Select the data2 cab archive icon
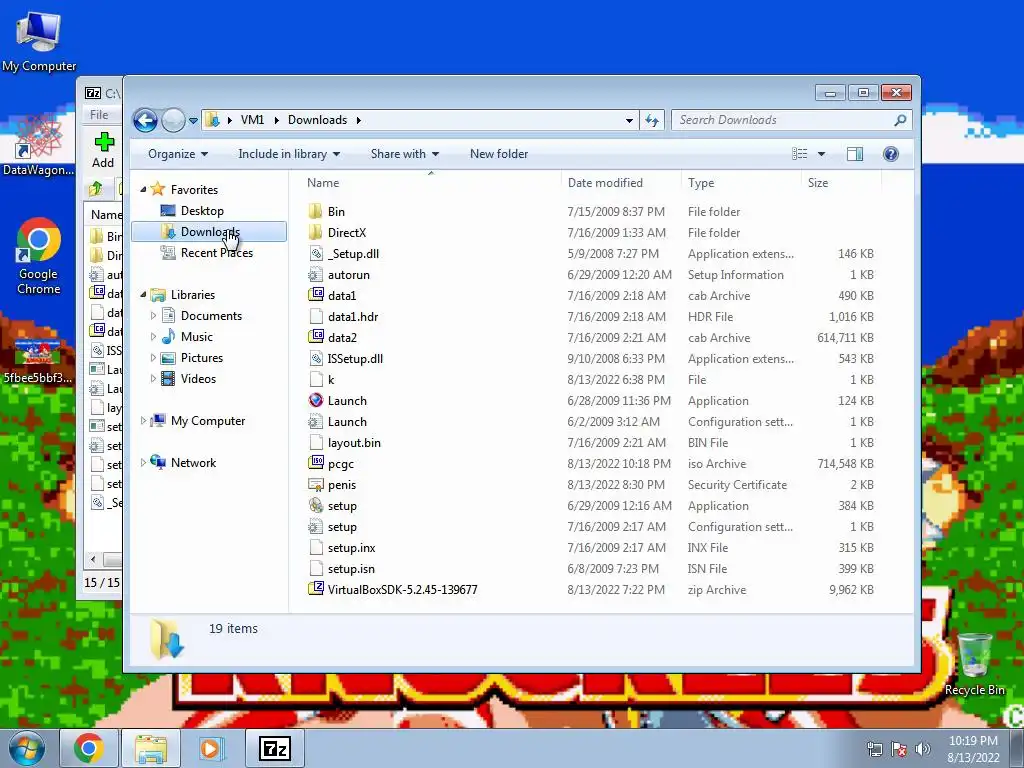This screenshot has width=1024, height=768. click(315, 337)
